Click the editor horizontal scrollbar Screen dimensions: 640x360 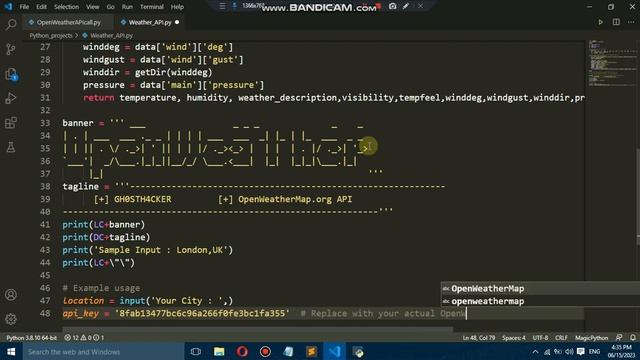[x=258, y=328]
